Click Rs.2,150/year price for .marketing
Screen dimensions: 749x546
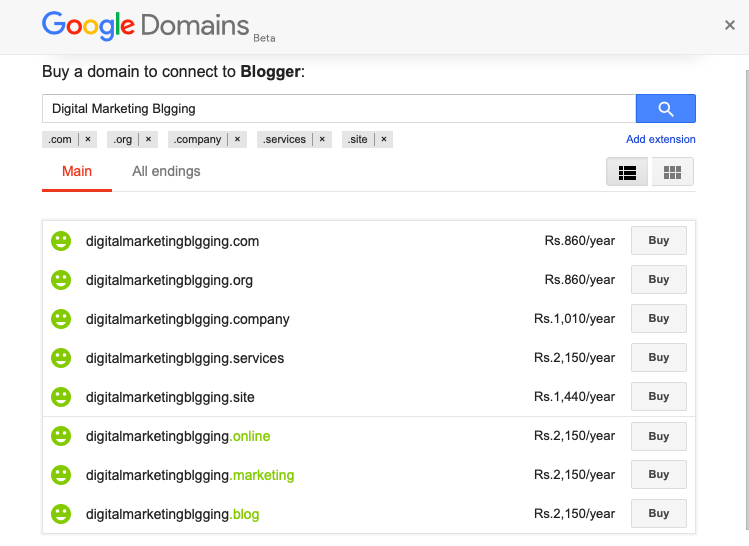pyautogui.click(x=574, y=475)
